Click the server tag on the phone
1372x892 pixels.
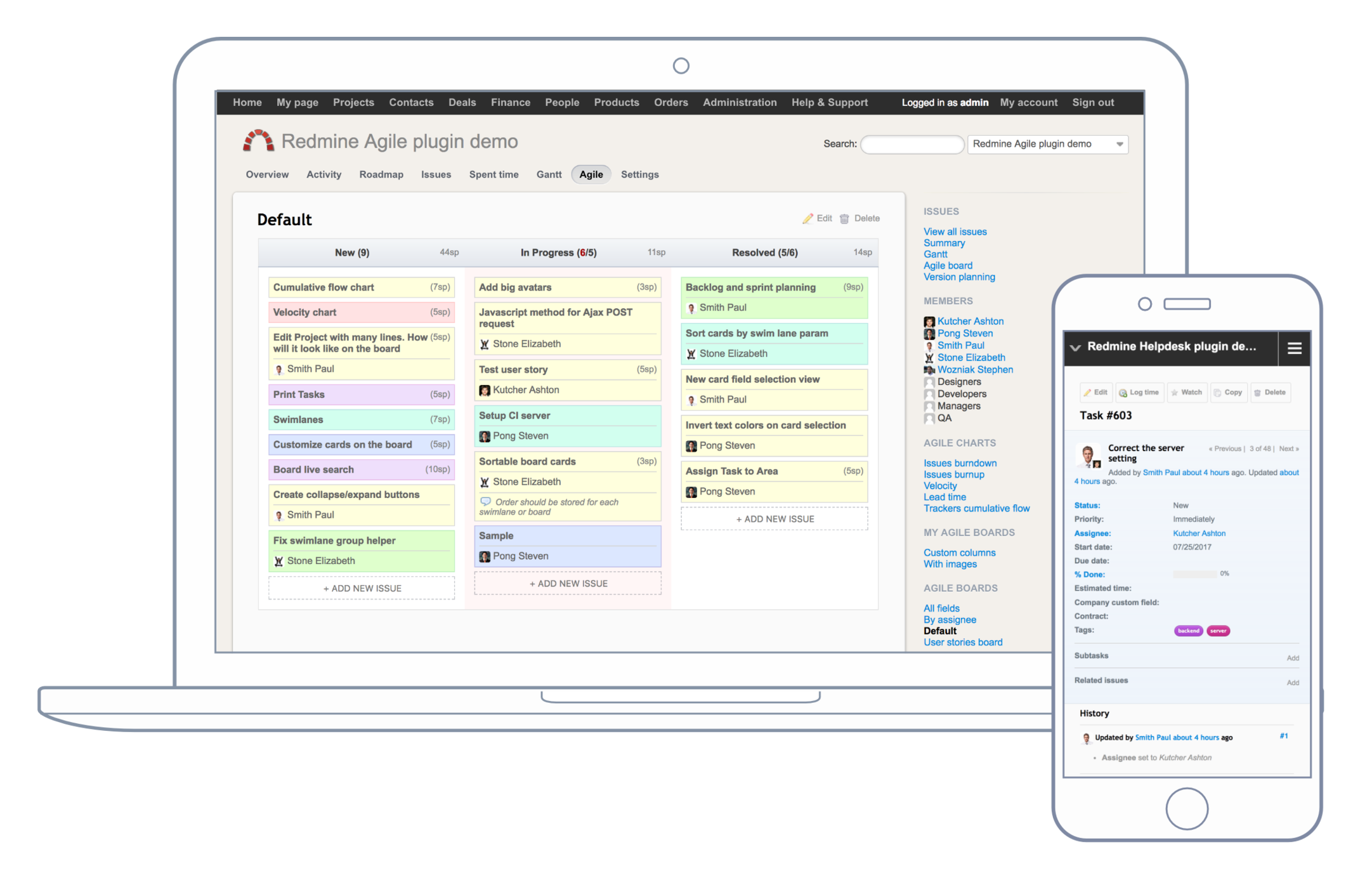click(1218, 631)
